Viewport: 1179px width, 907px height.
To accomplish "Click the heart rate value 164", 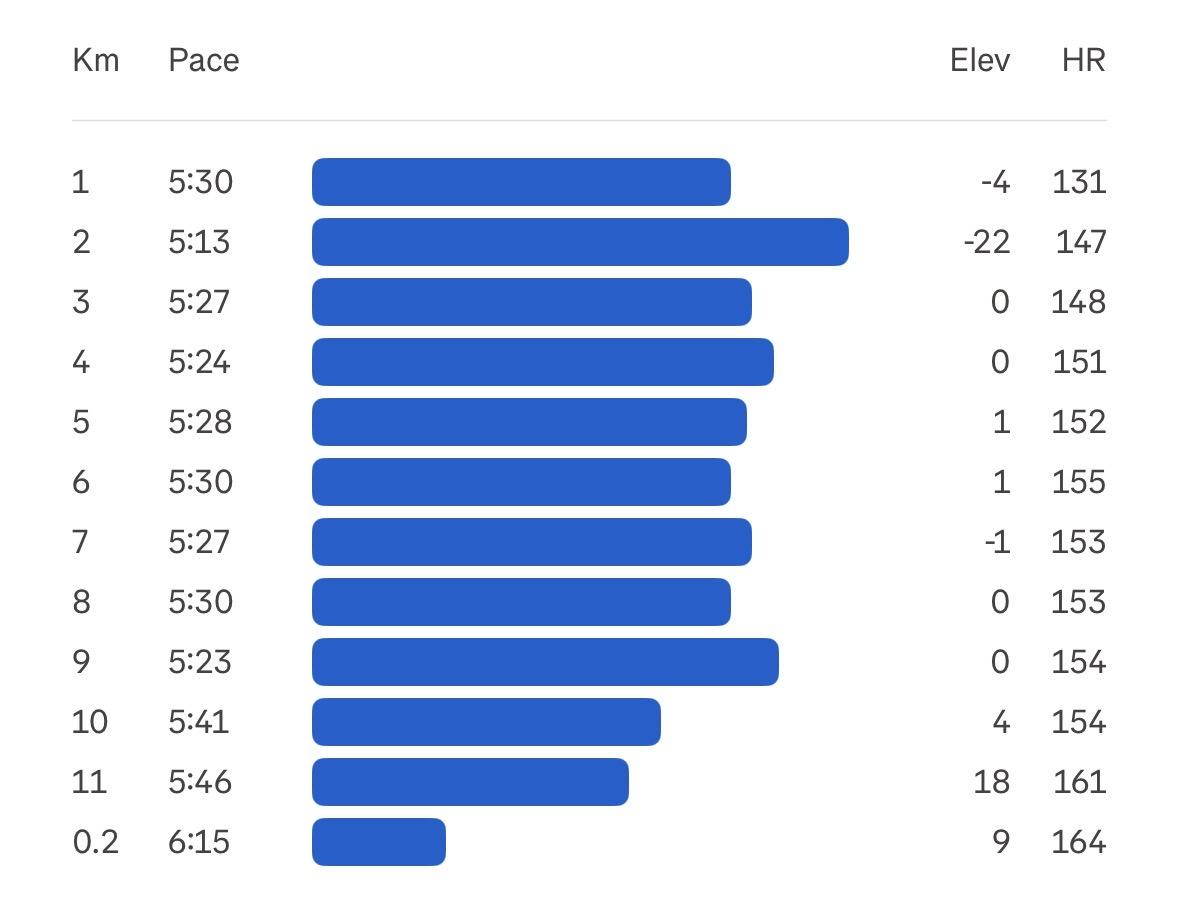I will point(1078,842).
